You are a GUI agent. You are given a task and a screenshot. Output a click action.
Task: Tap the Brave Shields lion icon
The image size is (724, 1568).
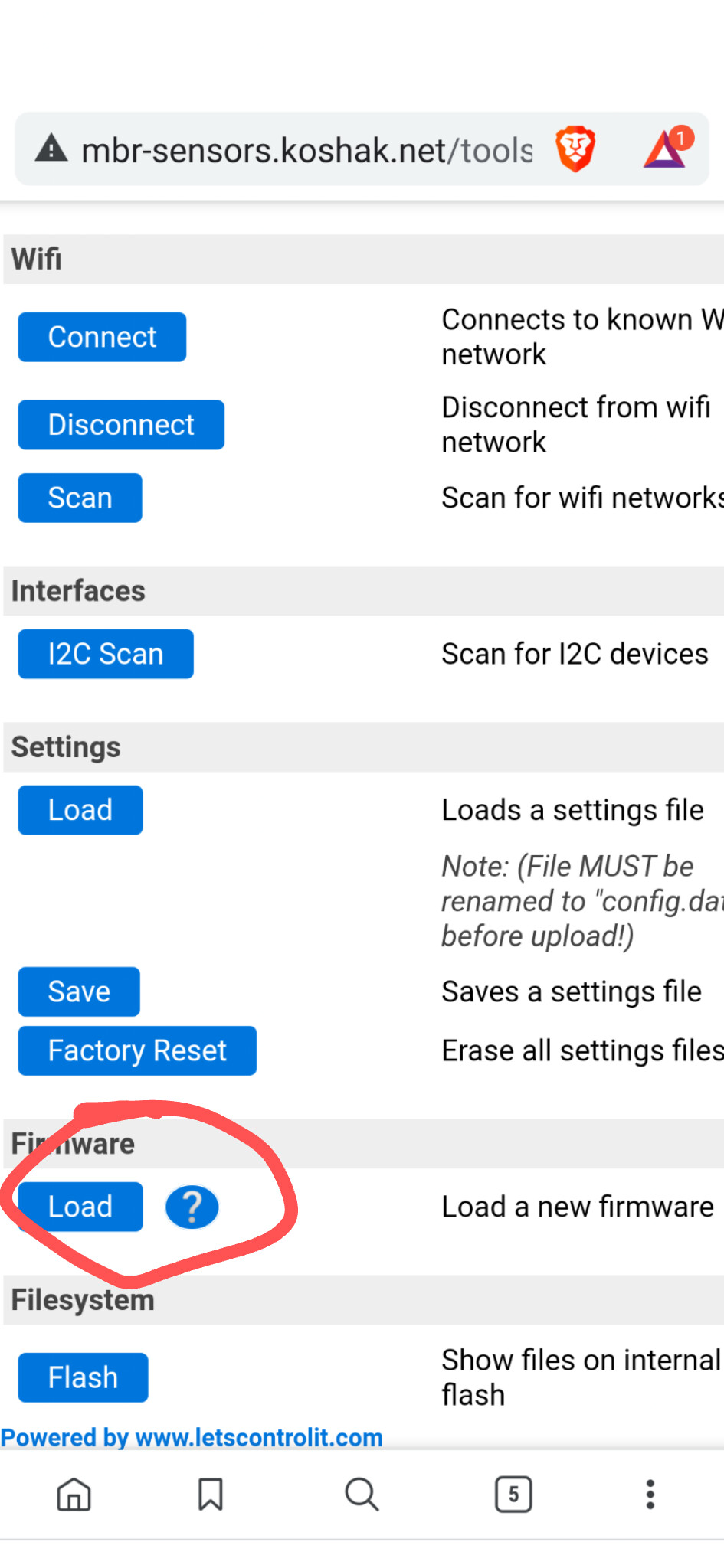575,149
